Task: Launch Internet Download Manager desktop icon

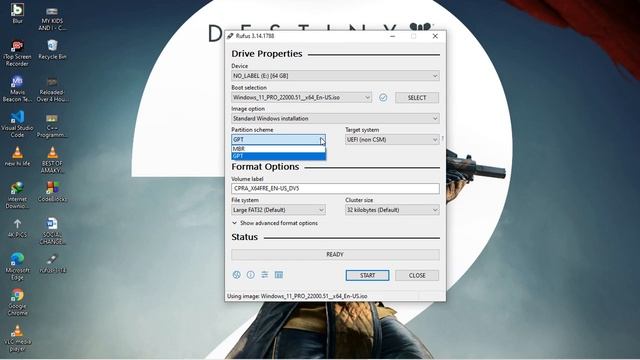Action: coord(17,196)
